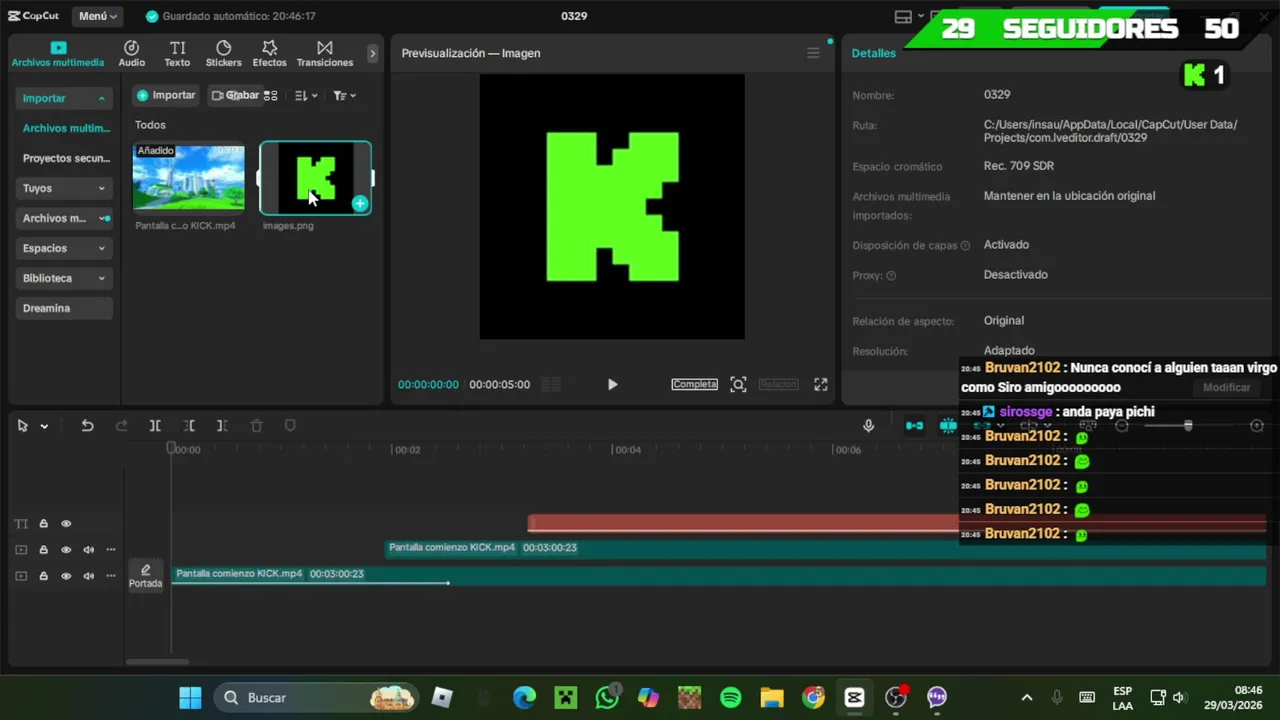This screenshot has height=720, width=1280.
Task: Redo the last action
Action: click(x=121, y=426)
